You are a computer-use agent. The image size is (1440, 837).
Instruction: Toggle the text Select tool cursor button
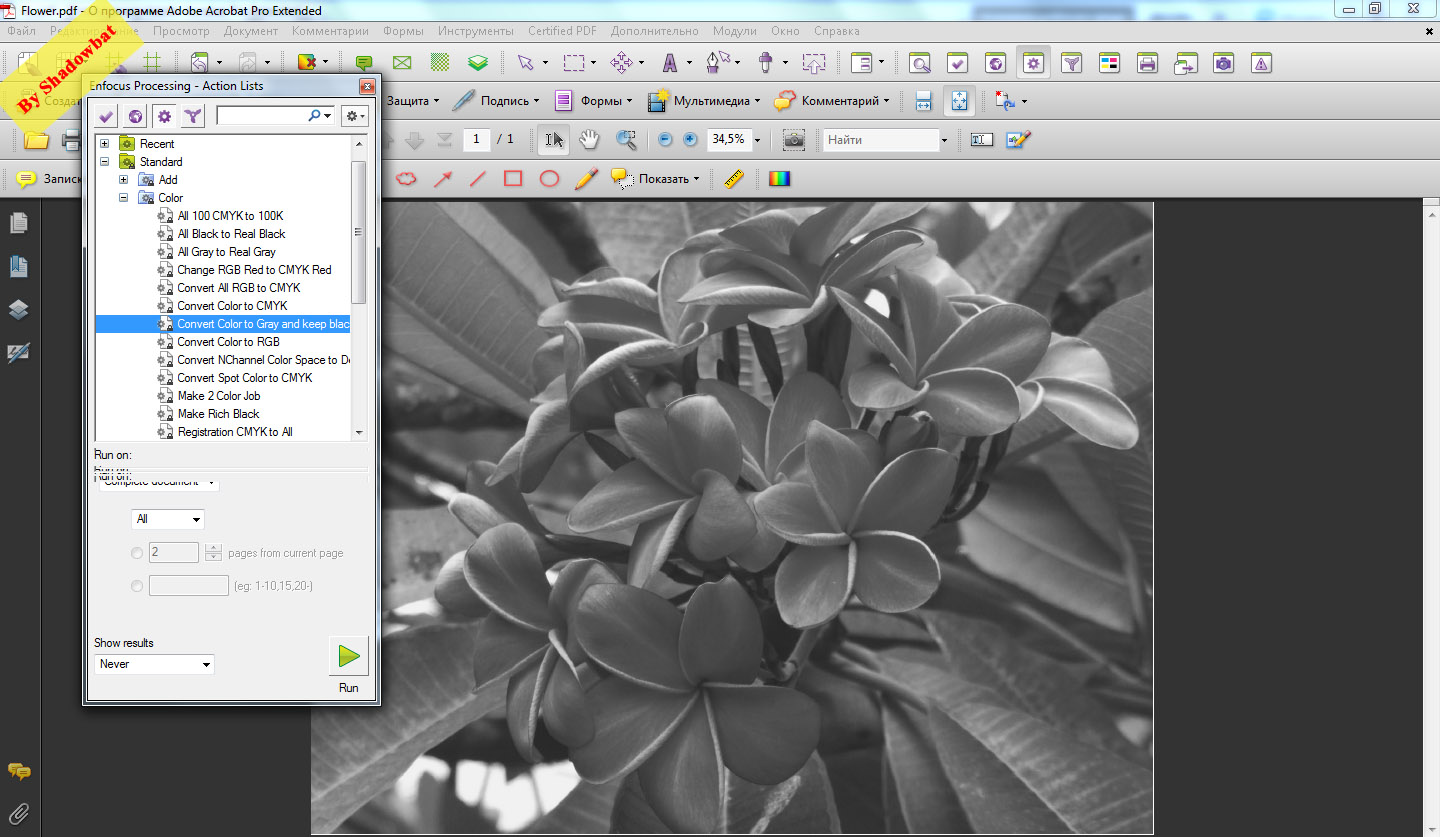coord(553,139)
